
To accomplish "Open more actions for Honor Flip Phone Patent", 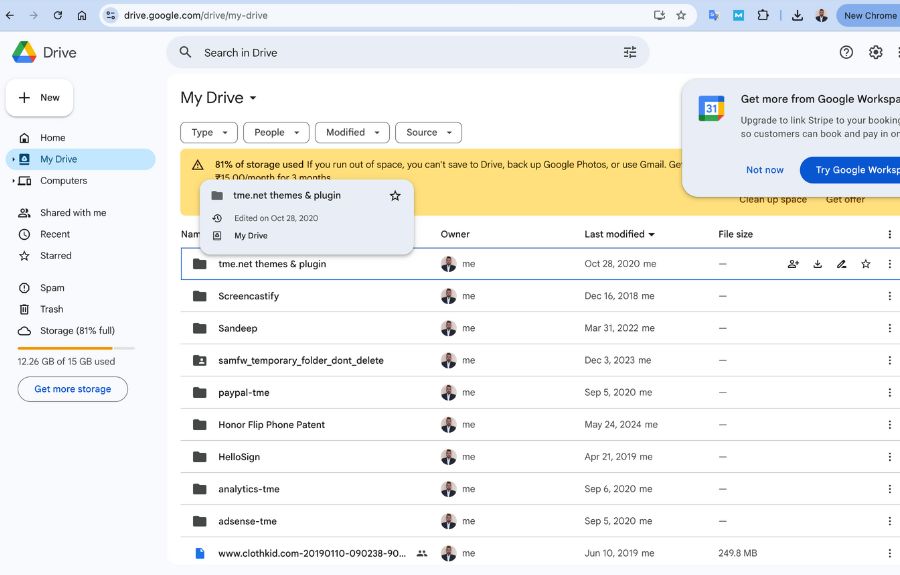I will (890, 425).
